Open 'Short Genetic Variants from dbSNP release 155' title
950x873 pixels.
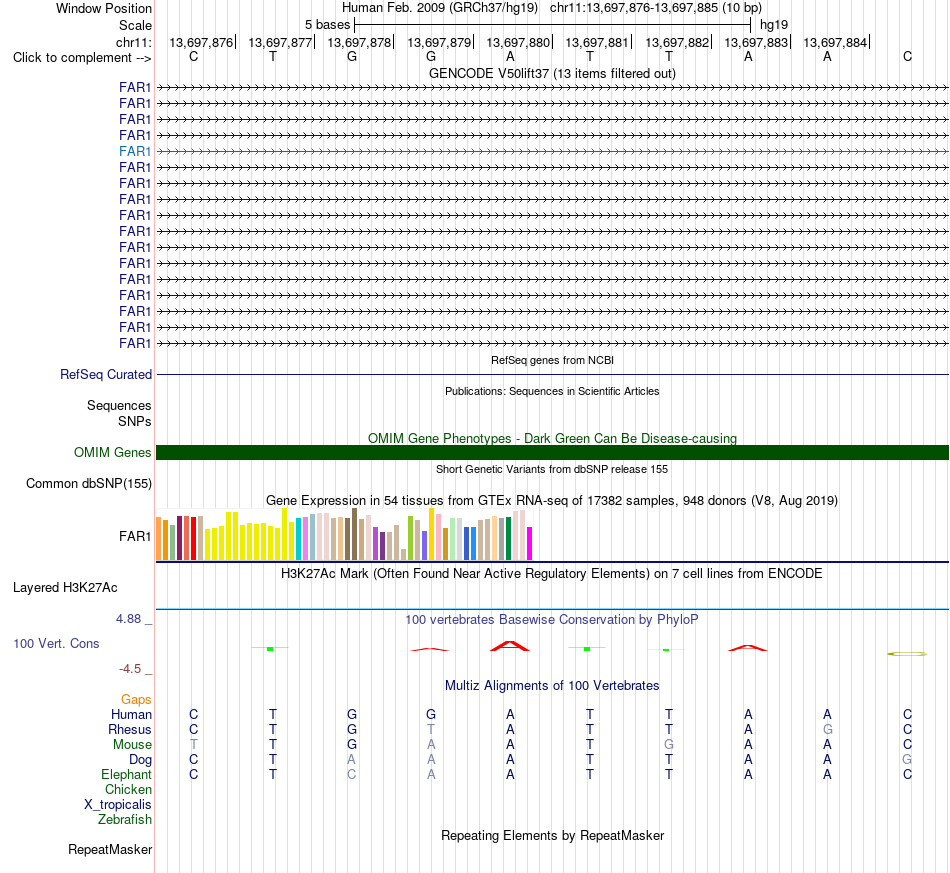[552, 470]
